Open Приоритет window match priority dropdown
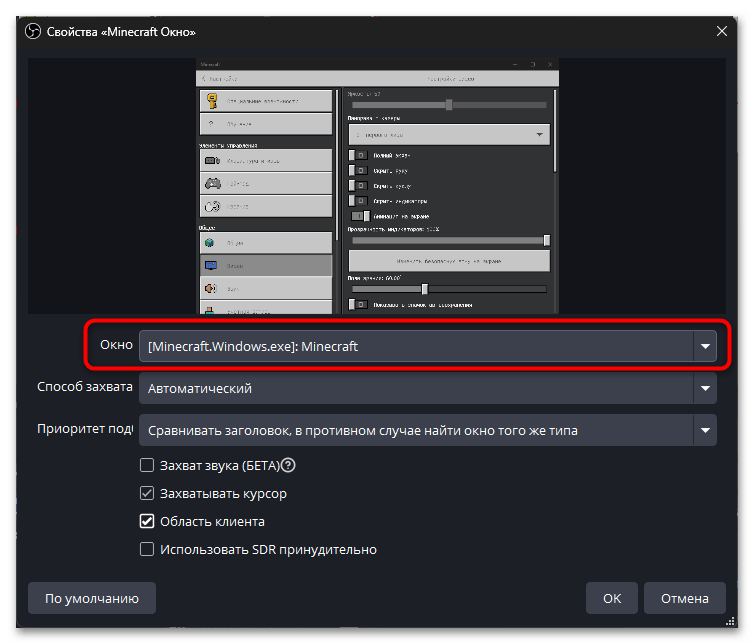Viewport: 754px width, 644px height. 427,430
